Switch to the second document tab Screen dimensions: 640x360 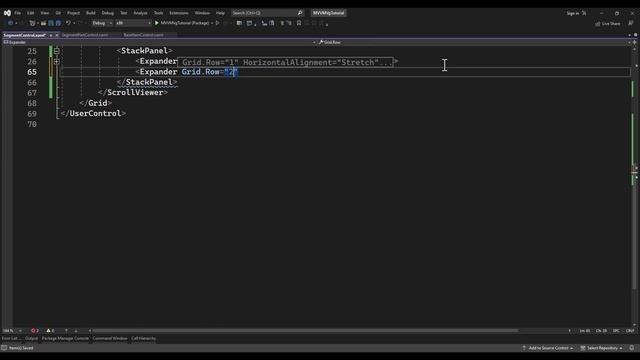pyautogui.click(x=85, y=35)
